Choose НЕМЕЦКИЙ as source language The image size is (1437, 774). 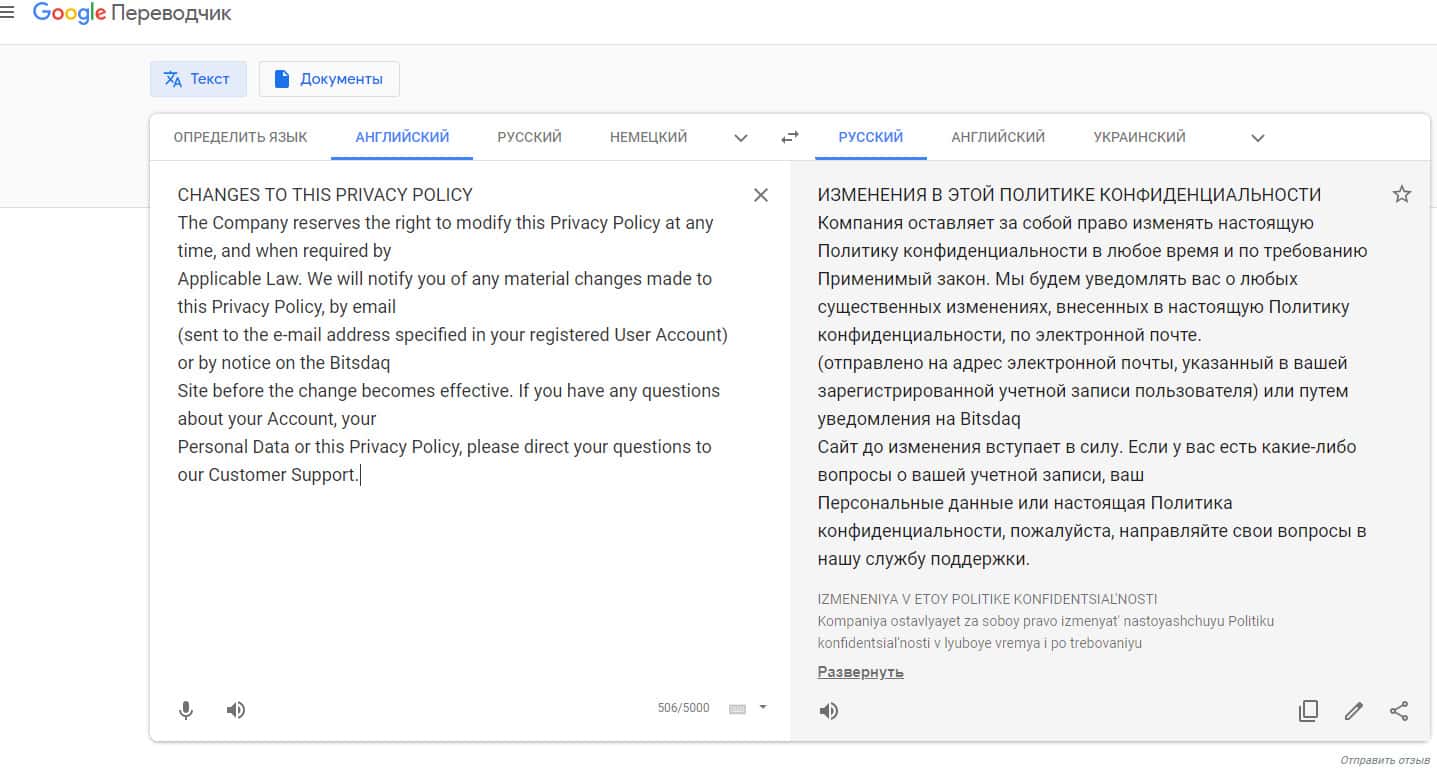click(x=648, y=137)
